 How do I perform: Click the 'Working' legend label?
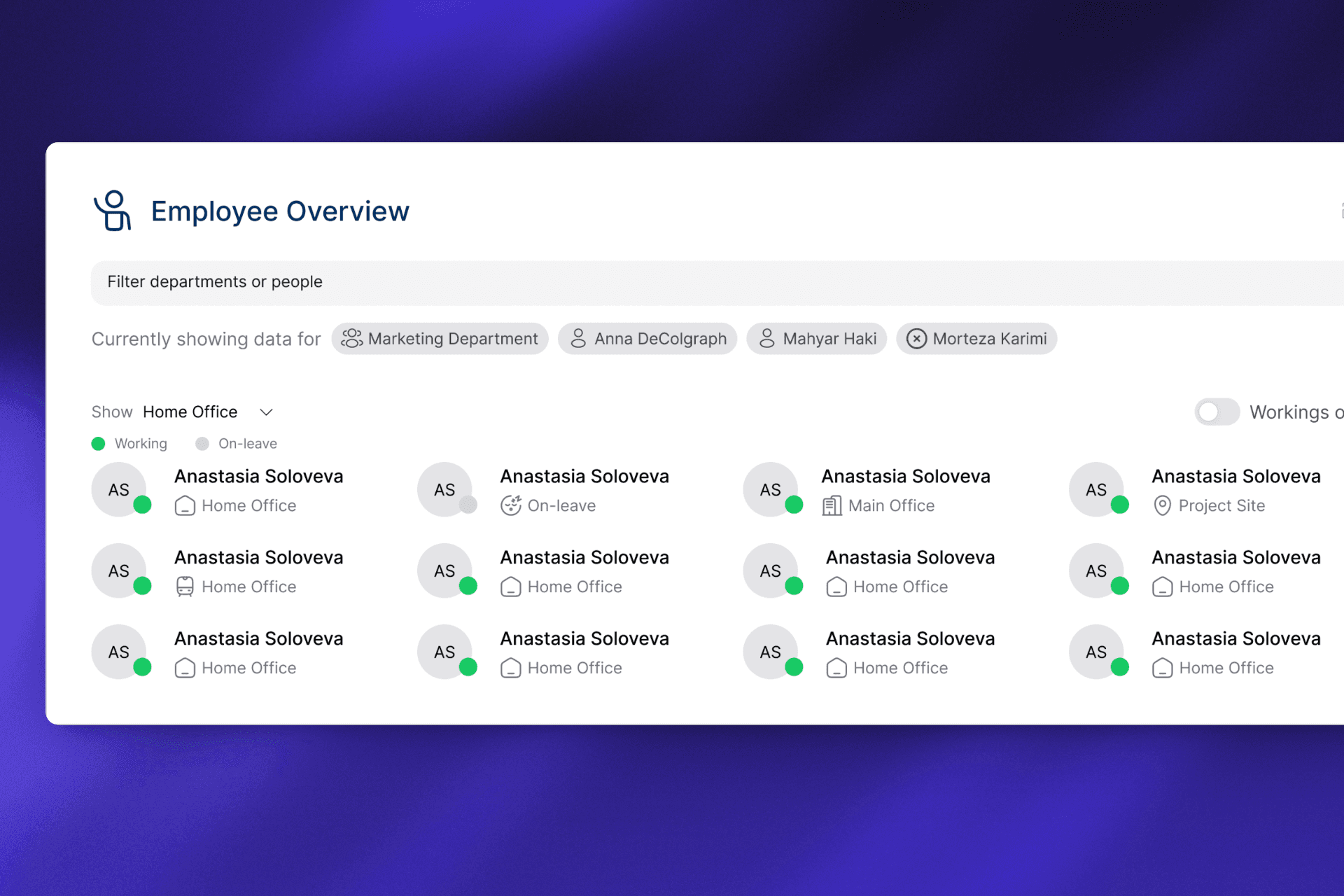[x=141, y=444]
